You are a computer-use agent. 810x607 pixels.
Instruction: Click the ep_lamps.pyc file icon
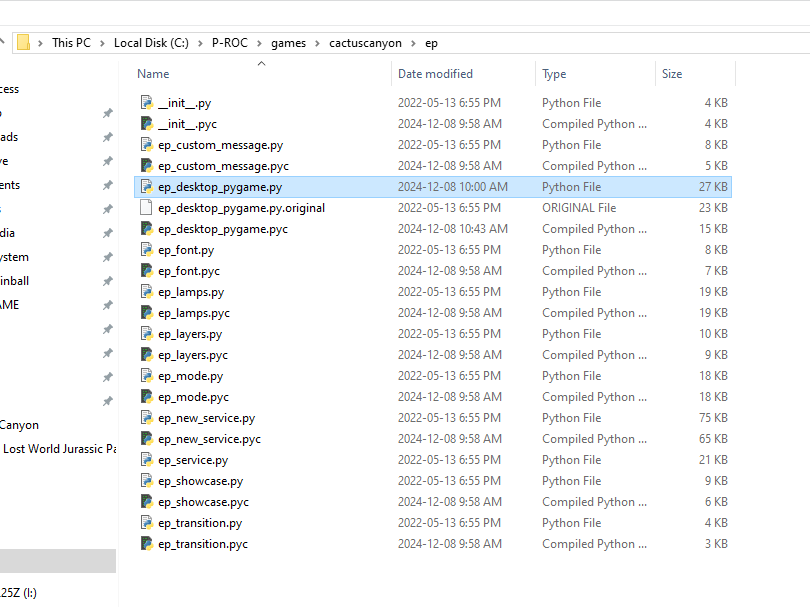click(147, 313)
